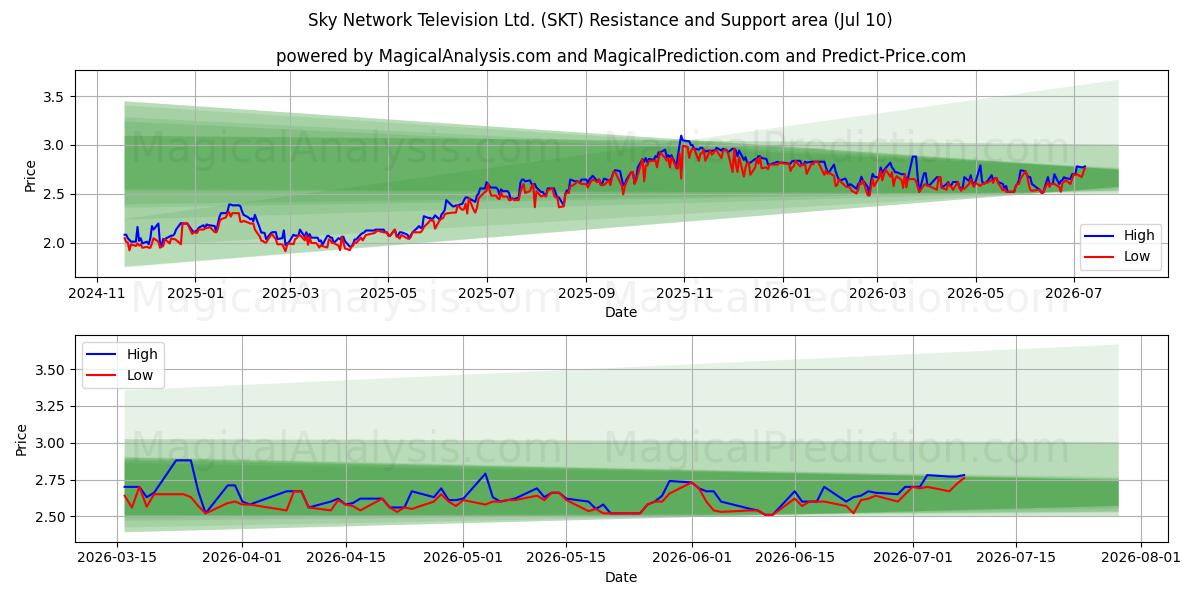Click the 'Date' x-axis label of top chart

click(621, 313)
